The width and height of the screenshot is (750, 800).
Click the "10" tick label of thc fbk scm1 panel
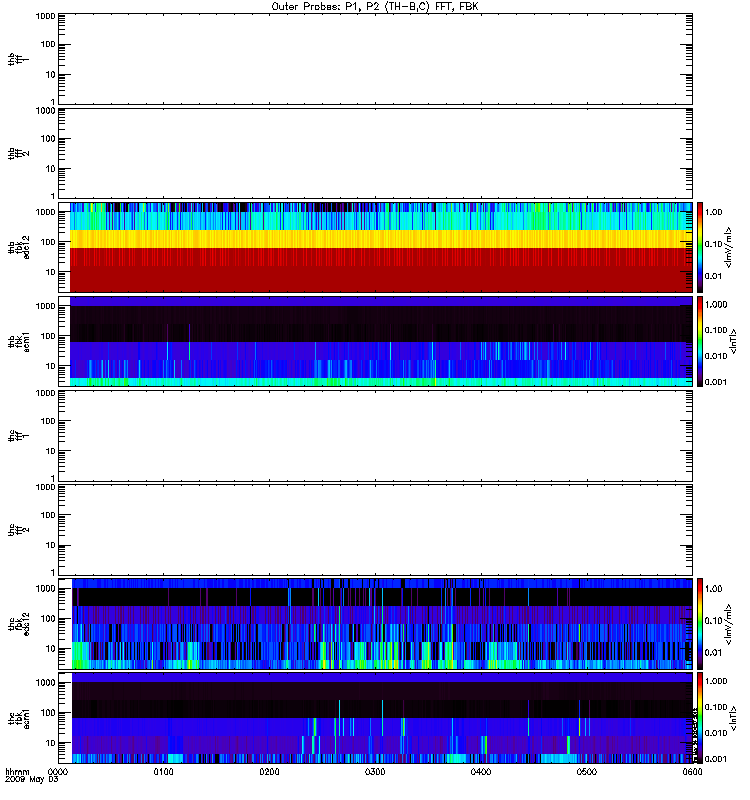[51, 743]
